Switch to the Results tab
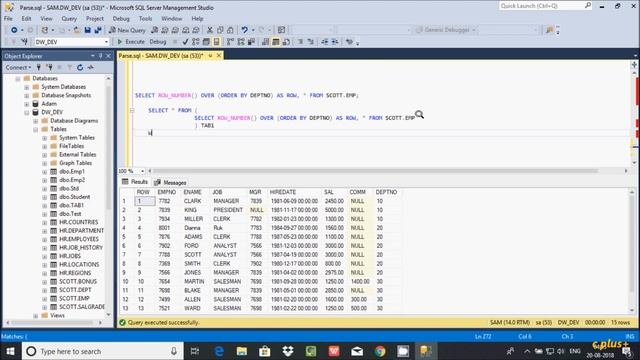640x360 pixels. point(135,182)
